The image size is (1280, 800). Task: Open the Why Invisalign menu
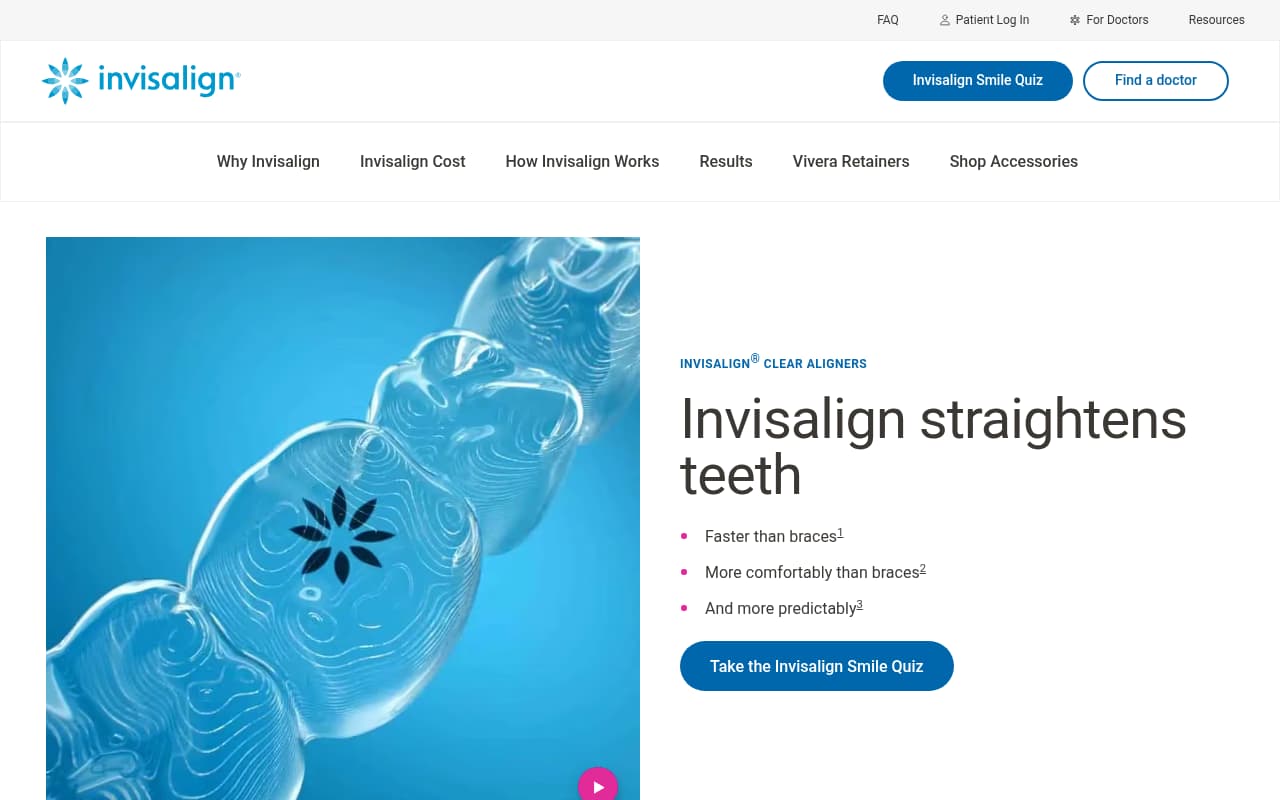pyautogui.click(x=268, y=161)
